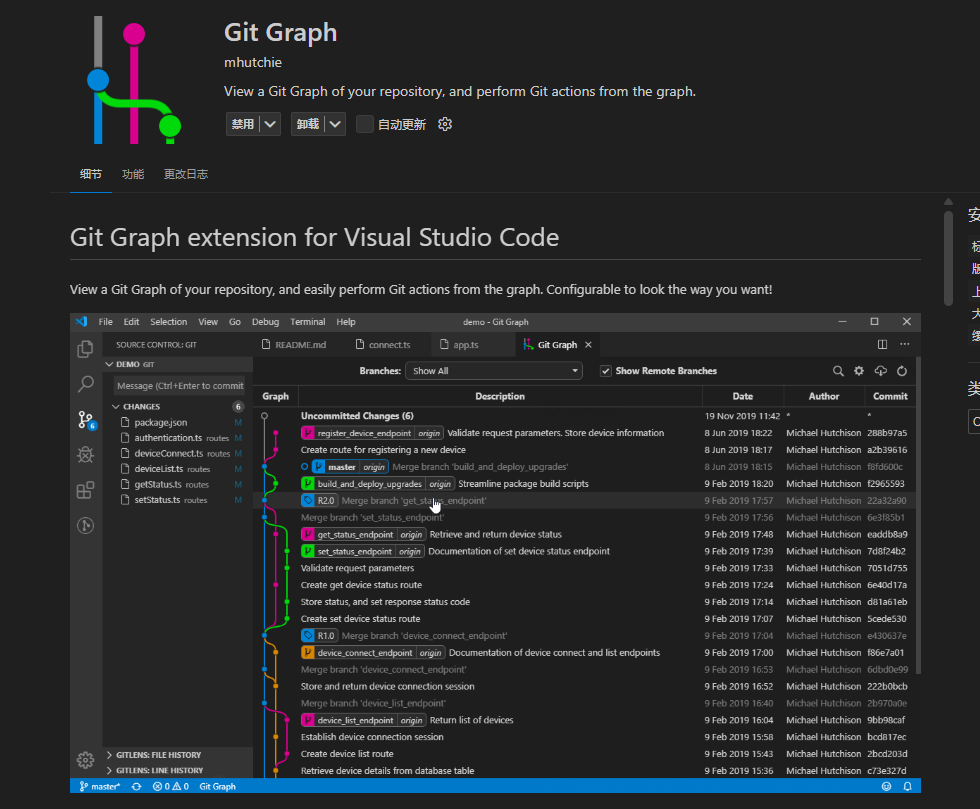This screenshot has height=809, width=980.
Task: Select the Uncommitted Changes (6) row
Action: click(x=584, y=416)
